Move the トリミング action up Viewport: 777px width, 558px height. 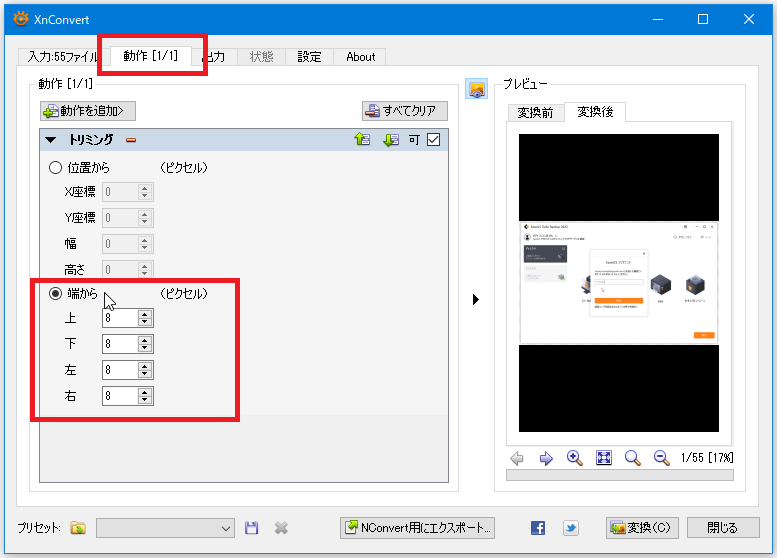[362, 140]
